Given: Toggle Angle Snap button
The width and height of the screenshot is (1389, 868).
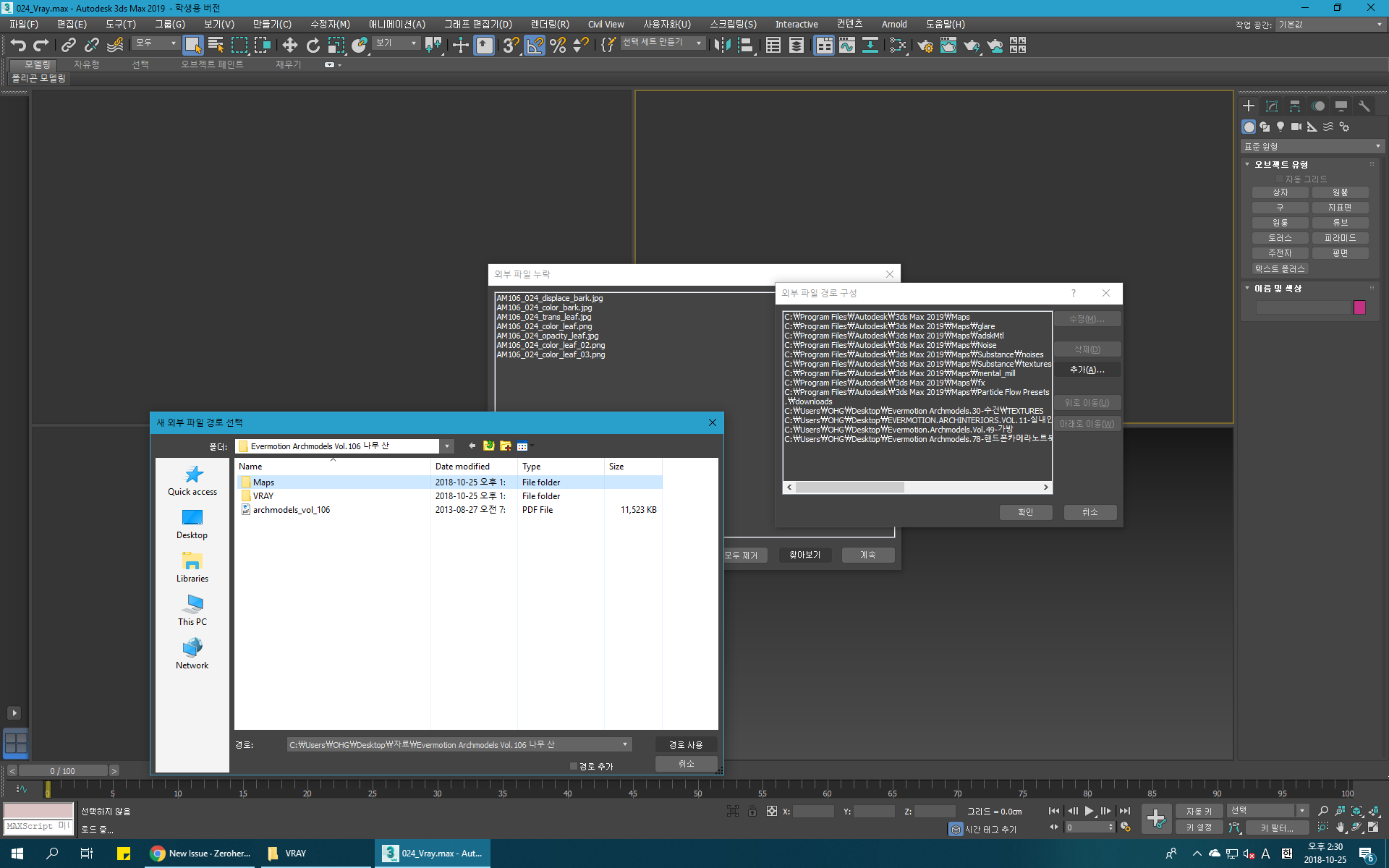Looking at the screenshot, I should click(535, 46).
